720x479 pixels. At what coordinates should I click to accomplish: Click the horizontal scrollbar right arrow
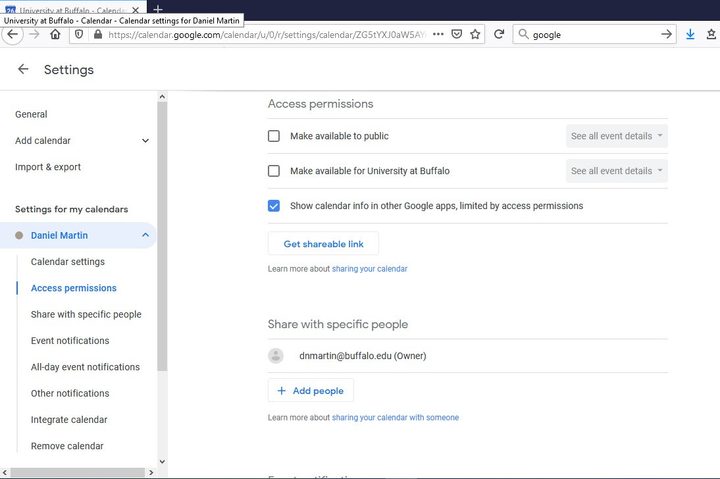click(151, 472)
